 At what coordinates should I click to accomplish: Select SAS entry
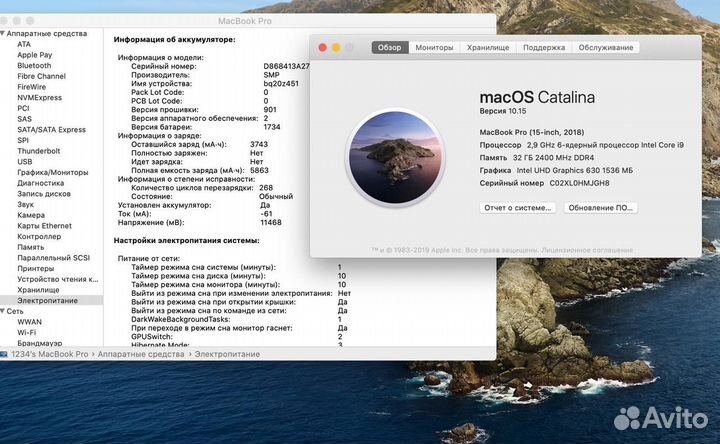click(x=24, y=119)
